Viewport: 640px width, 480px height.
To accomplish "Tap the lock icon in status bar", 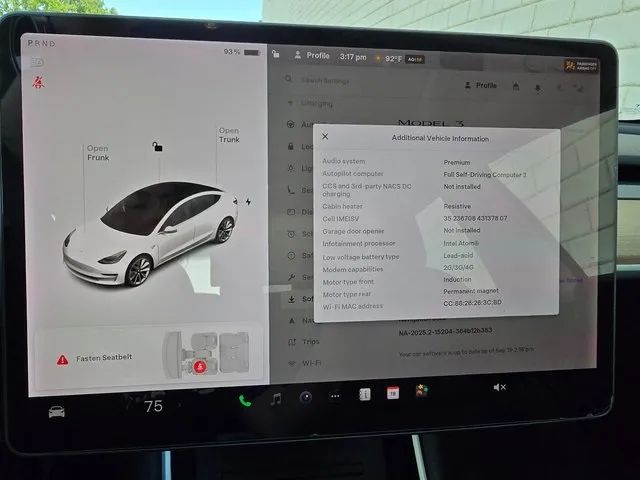I will coord(276,54).
